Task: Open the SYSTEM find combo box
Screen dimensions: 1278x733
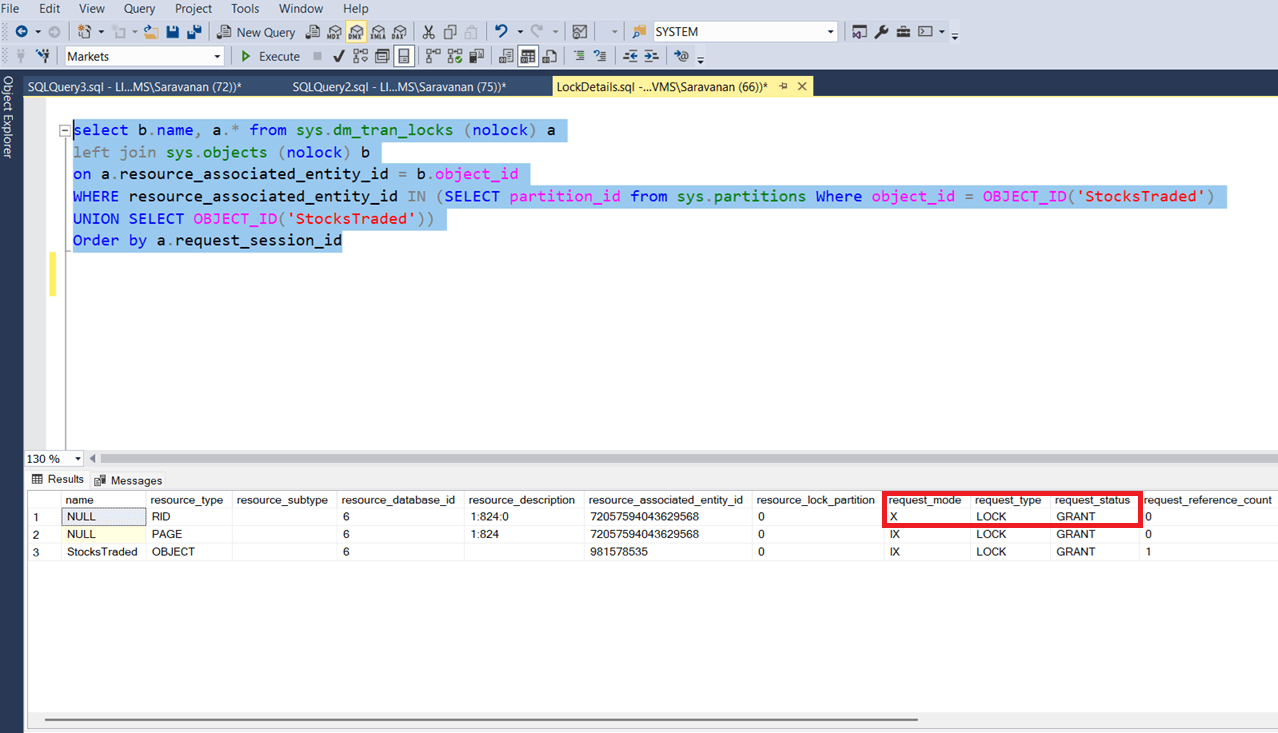Action: pos(830,32)
